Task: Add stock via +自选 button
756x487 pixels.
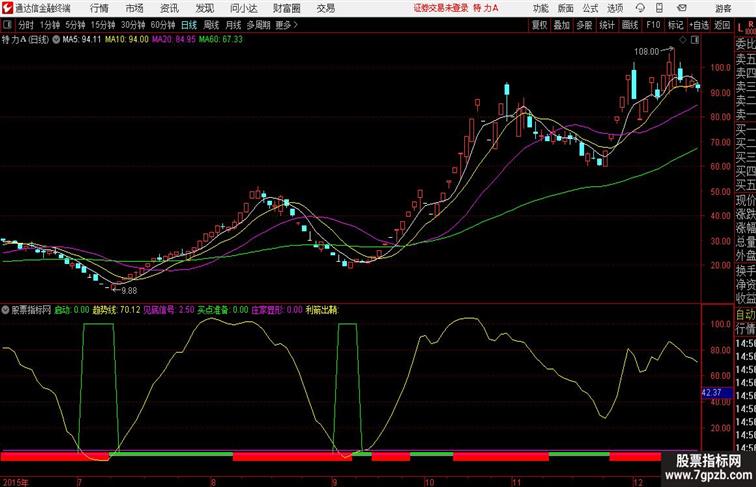Action: pyautogui.click(x=699, y=25)
